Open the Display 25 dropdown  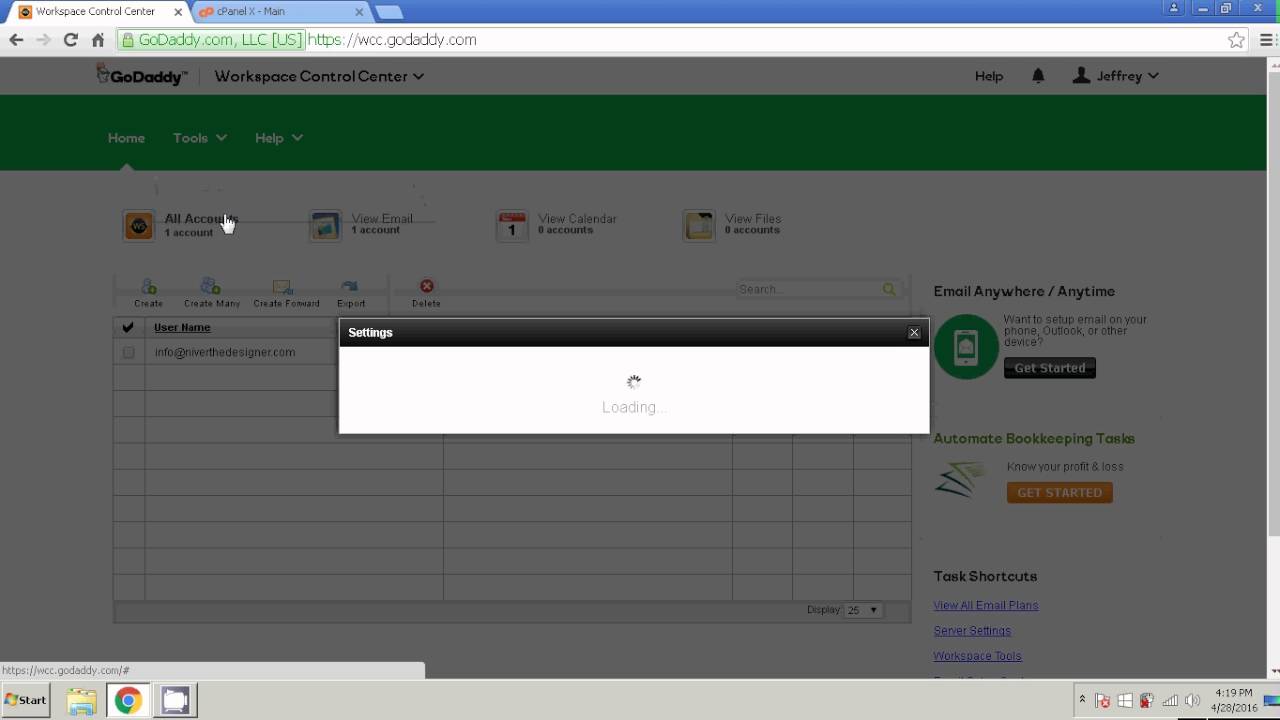click(863, 610)
